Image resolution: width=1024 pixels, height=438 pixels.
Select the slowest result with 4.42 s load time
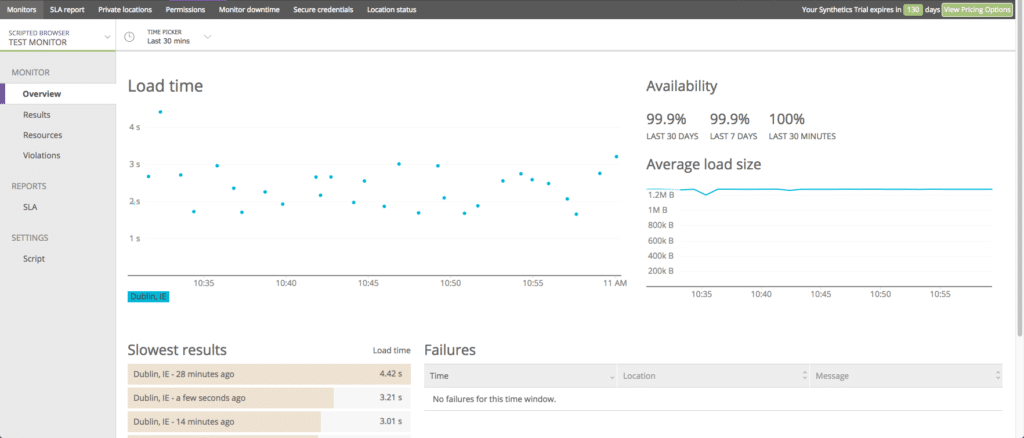(269, 374)
